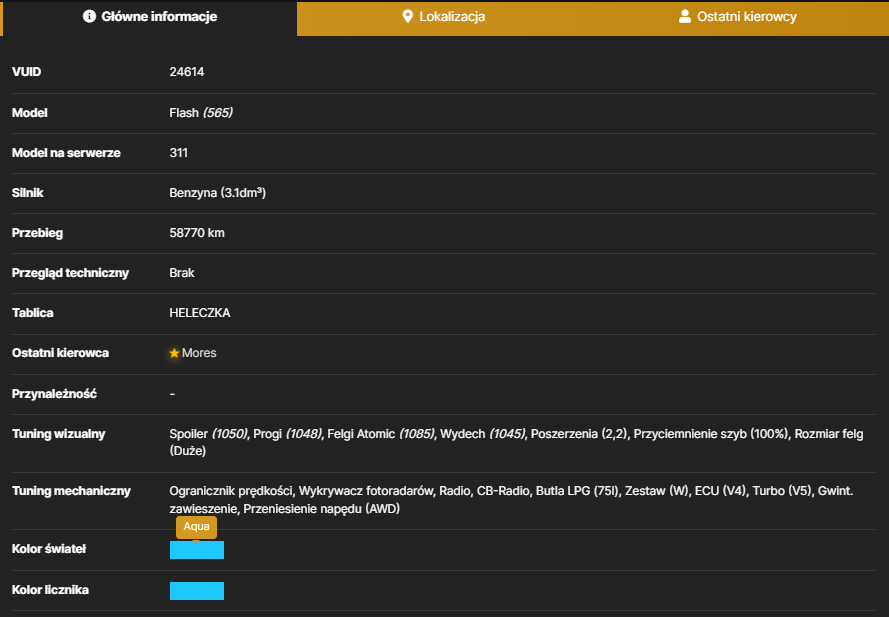The height and width of the screenshot is (617, 889).
Task: Click the Przebieg row label
Action: click(37, 233)
